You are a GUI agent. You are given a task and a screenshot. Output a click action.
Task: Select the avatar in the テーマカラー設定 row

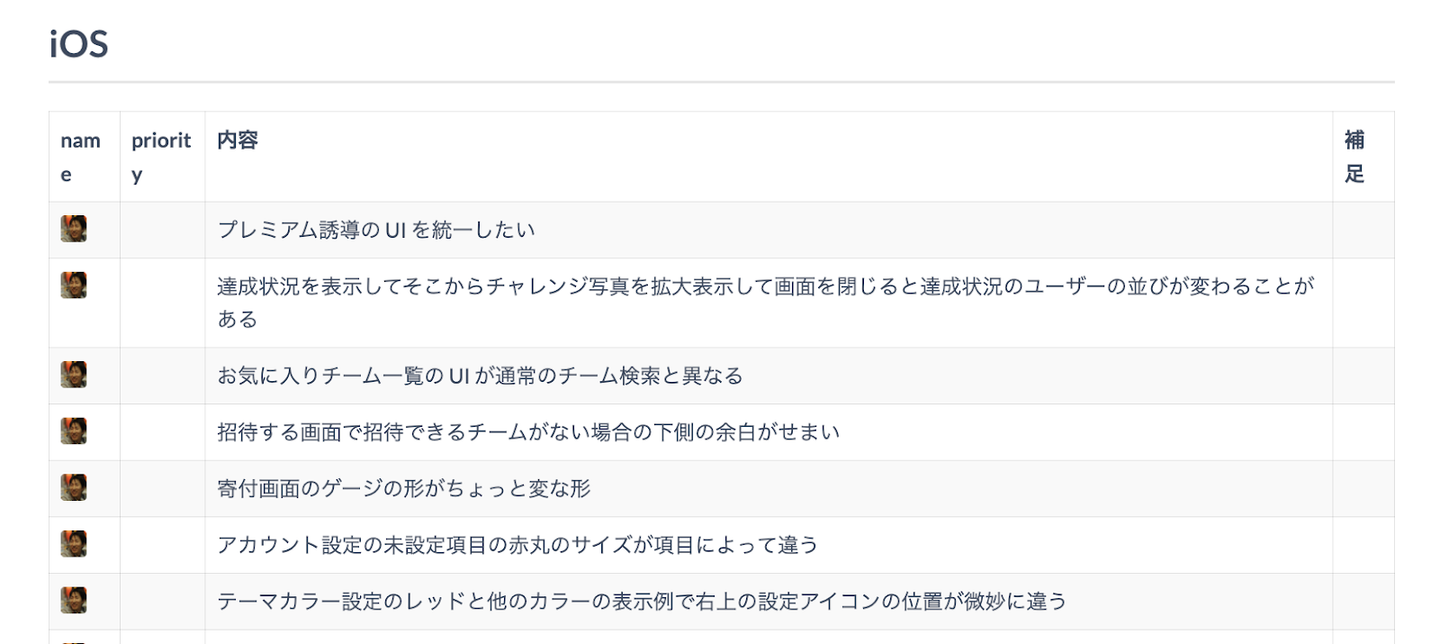click(73, 600)
